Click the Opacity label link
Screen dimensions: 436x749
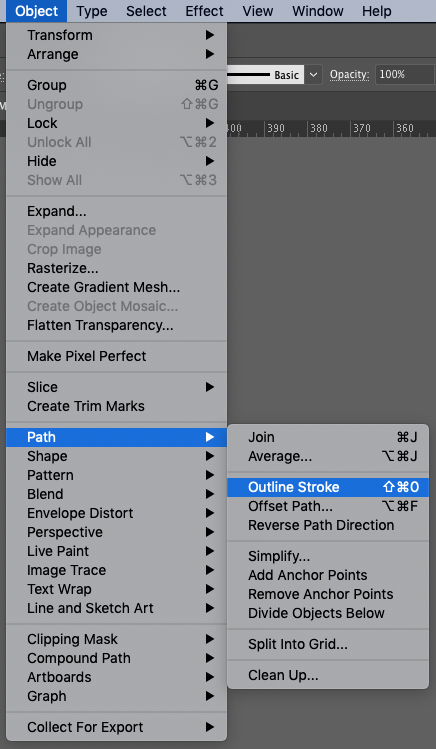[350, 75]
